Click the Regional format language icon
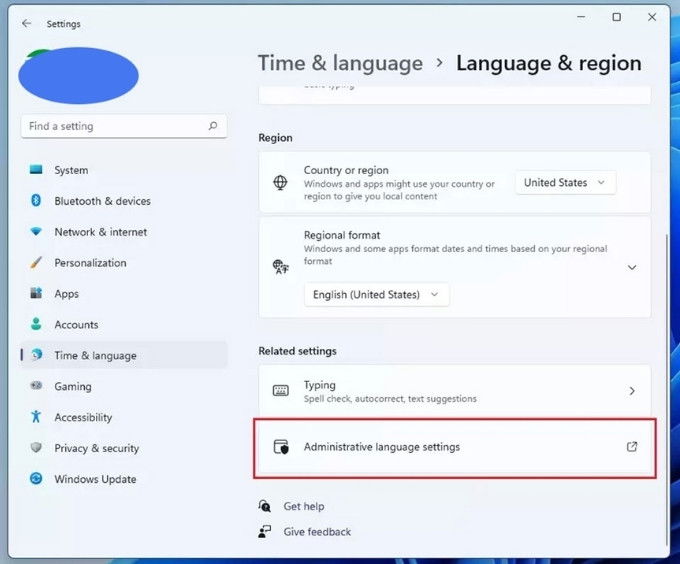Image resolution: width=680 pixels, height=564 pixels. (281, 267)
